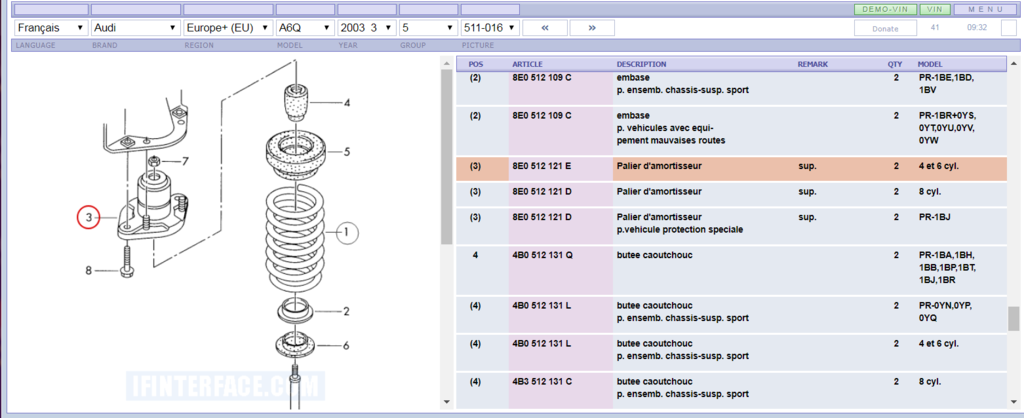Screen dimensions: 1024x418
Task: Expand the Picture dropdown 511-016
Action: pyautogui.click(x=490, y=28)
